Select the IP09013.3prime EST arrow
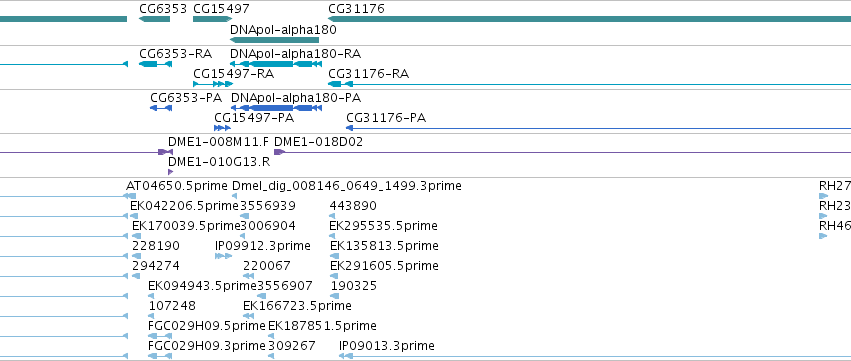Screen dimensions: 851x361 click(x=346, y=356)
